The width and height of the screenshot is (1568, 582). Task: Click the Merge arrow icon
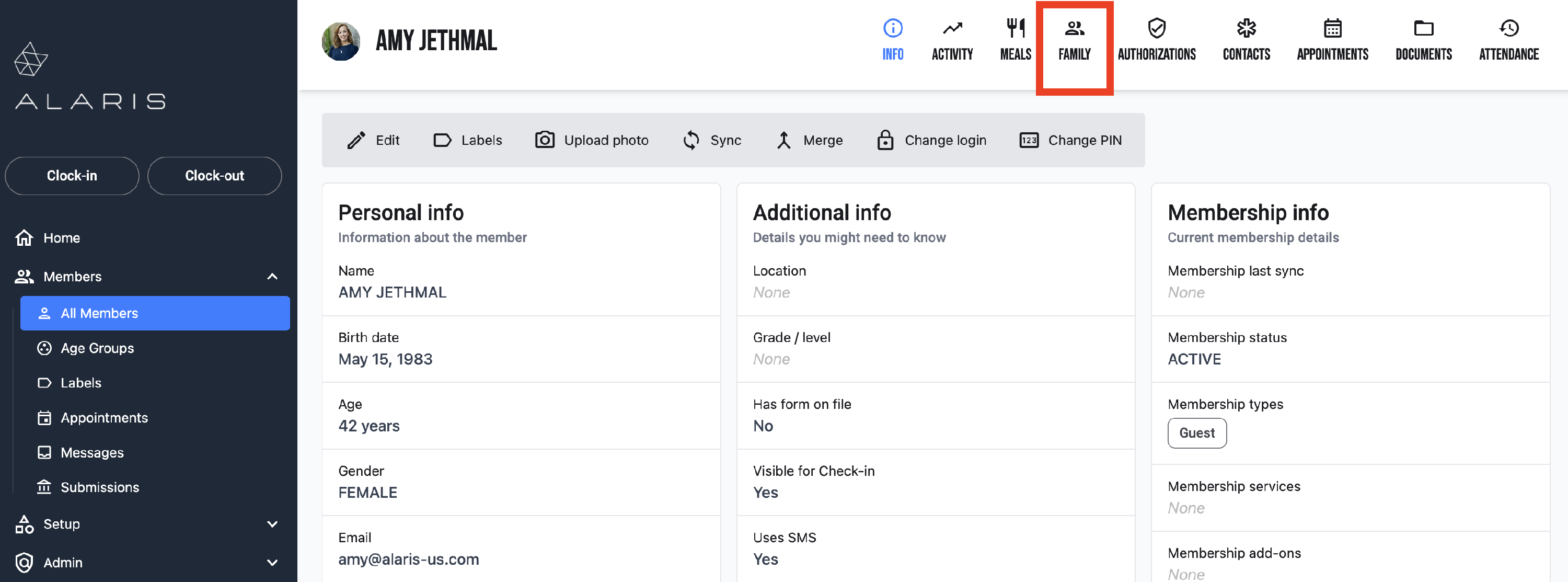[x=783, y=140]
